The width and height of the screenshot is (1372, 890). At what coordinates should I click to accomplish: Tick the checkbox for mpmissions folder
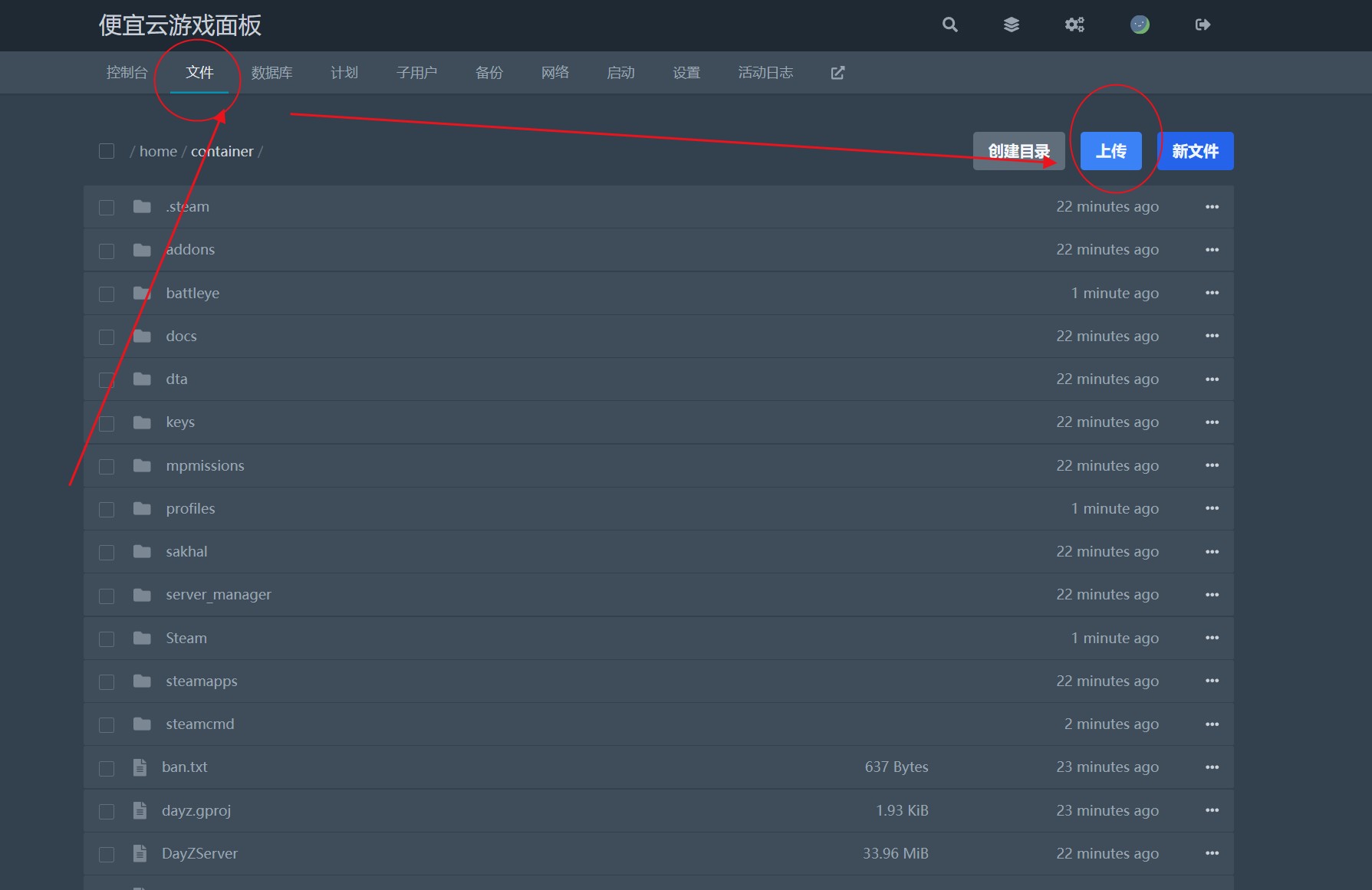[x=107, y=466]
